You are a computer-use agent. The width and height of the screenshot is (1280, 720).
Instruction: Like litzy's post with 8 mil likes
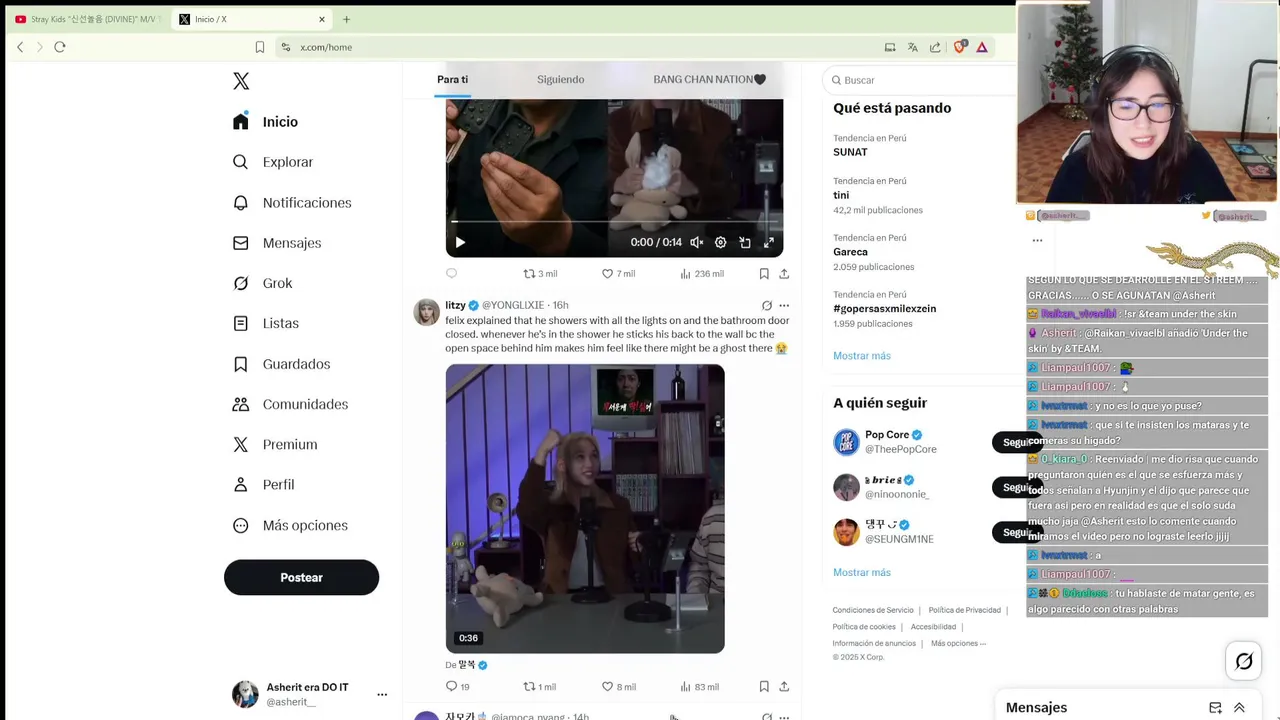point(618,686)
